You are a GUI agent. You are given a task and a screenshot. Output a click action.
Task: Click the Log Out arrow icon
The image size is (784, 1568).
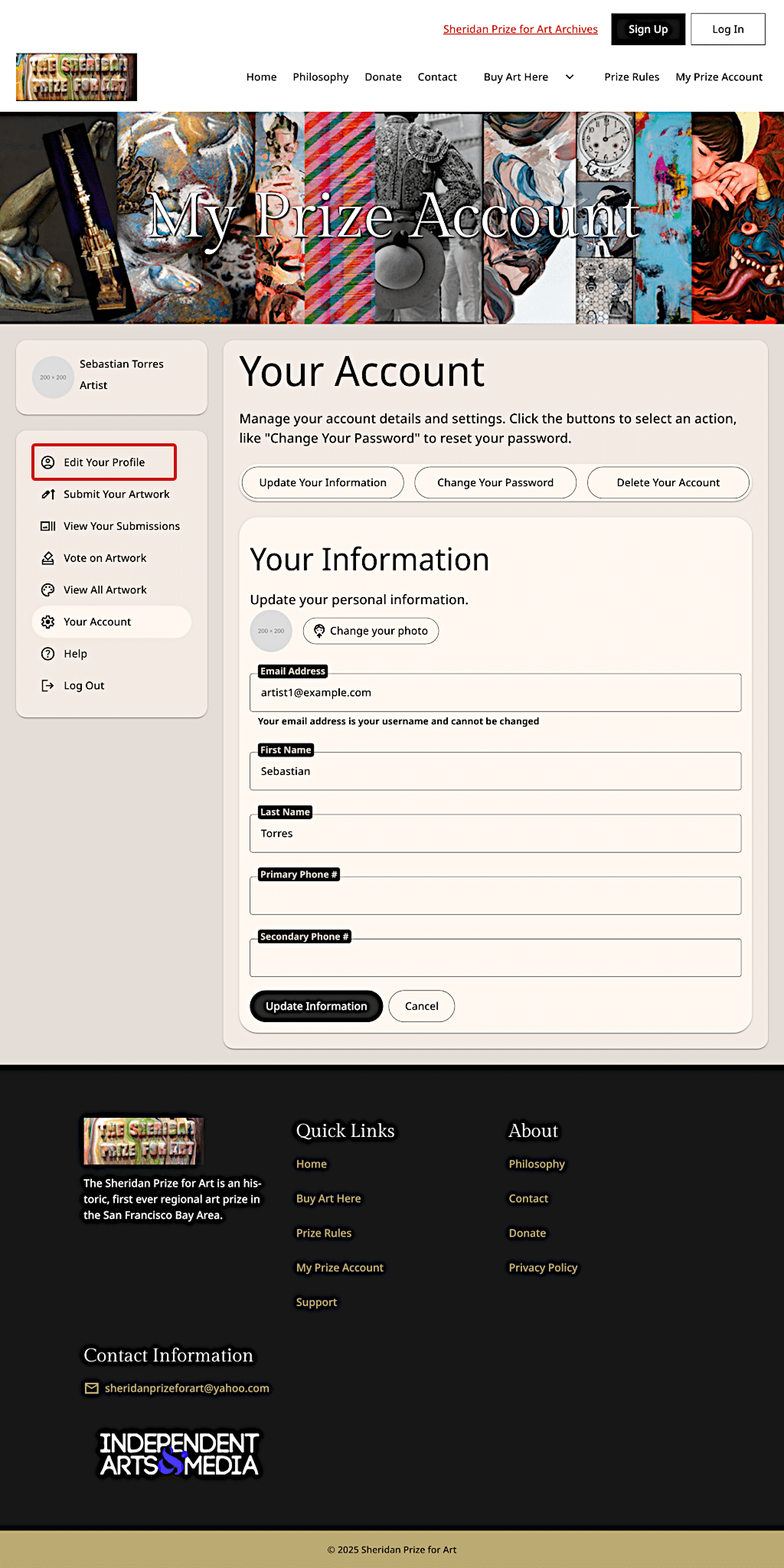point(47,686)
